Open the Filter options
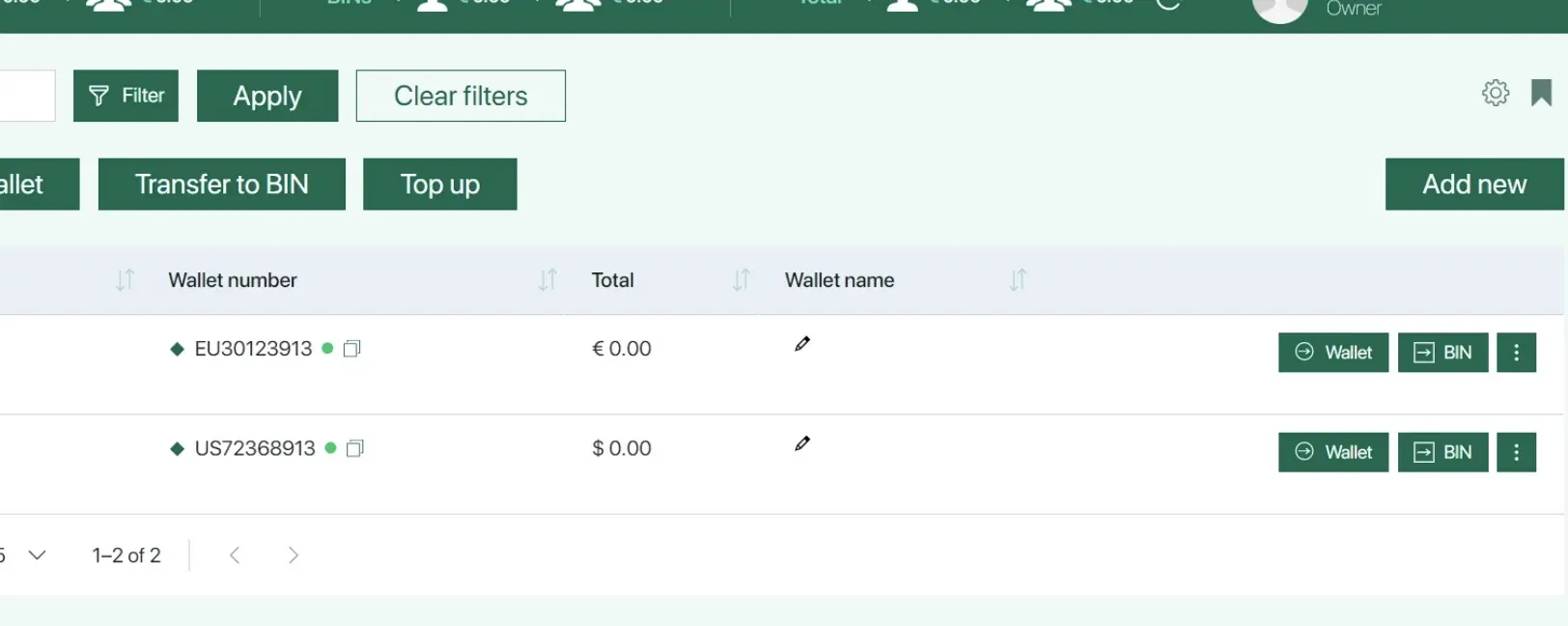This screenshot has width=1568, height=626. 126,96
